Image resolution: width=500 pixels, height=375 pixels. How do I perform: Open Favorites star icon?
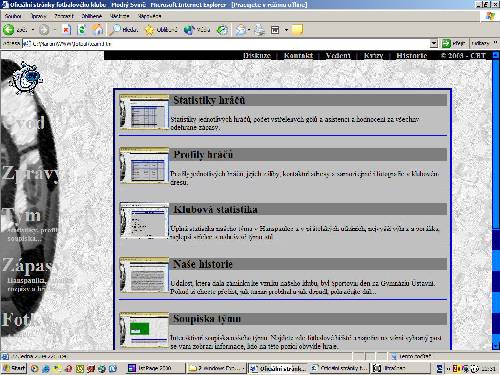(x=150, y=30)
